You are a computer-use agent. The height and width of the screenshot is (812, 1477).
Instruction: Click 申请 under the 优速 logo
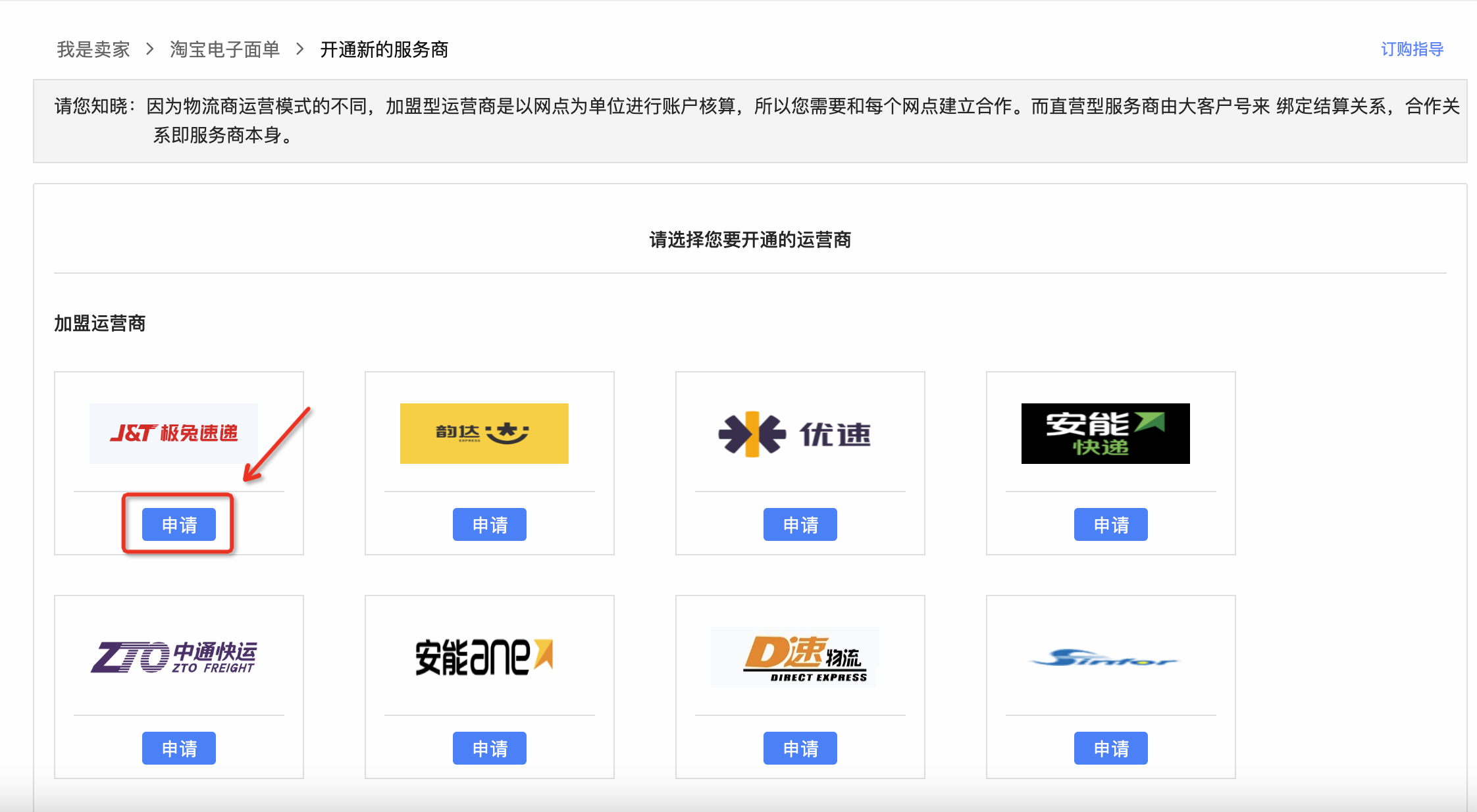point(800,524)
